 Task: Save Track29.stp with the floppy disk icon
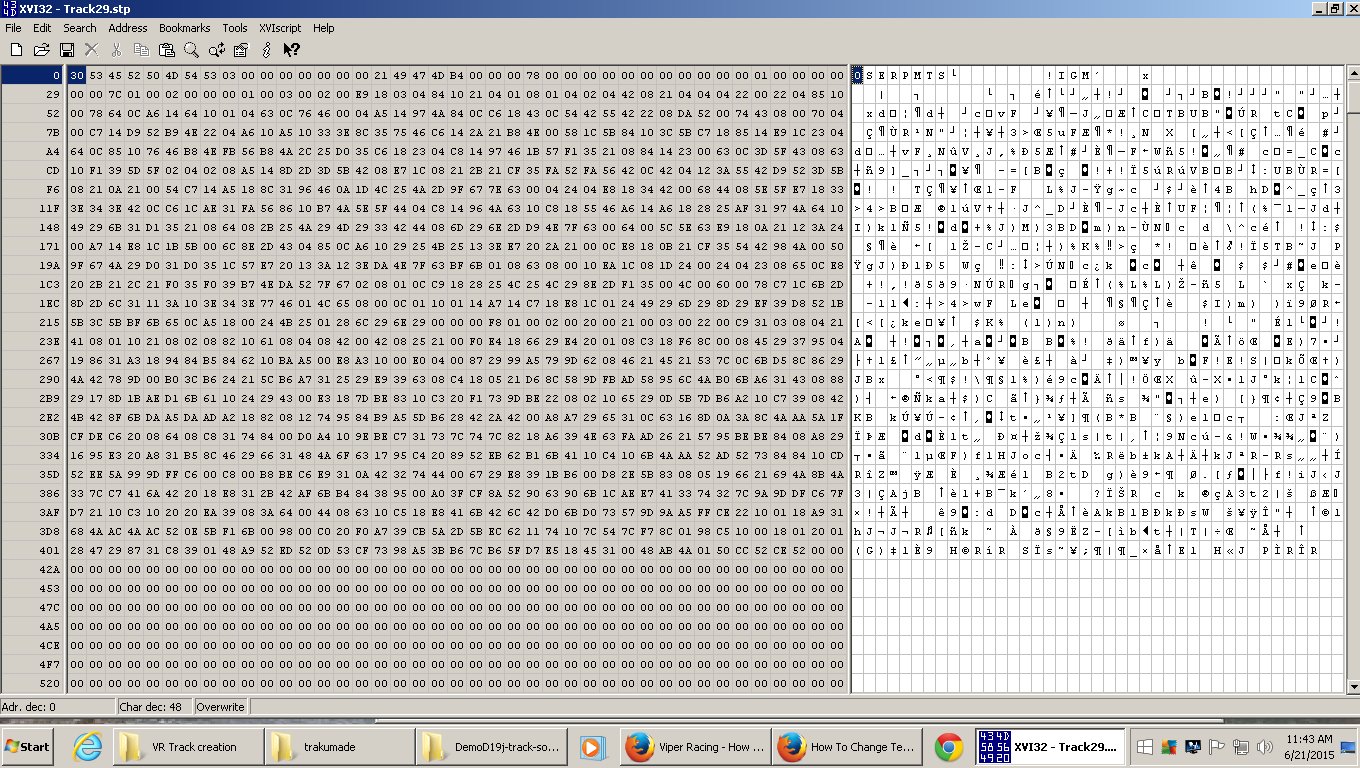point(66,49)
